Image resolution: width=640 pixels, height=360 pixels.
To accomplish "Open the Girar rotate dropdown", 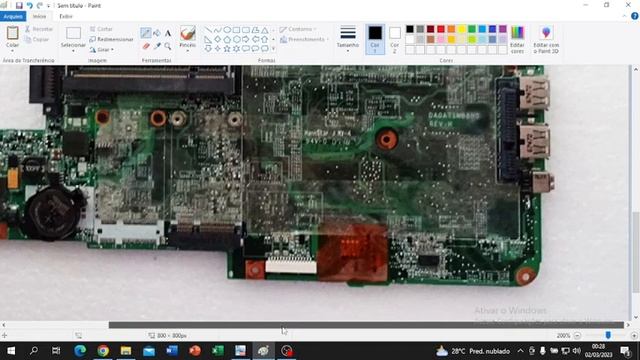I will 102,49.
